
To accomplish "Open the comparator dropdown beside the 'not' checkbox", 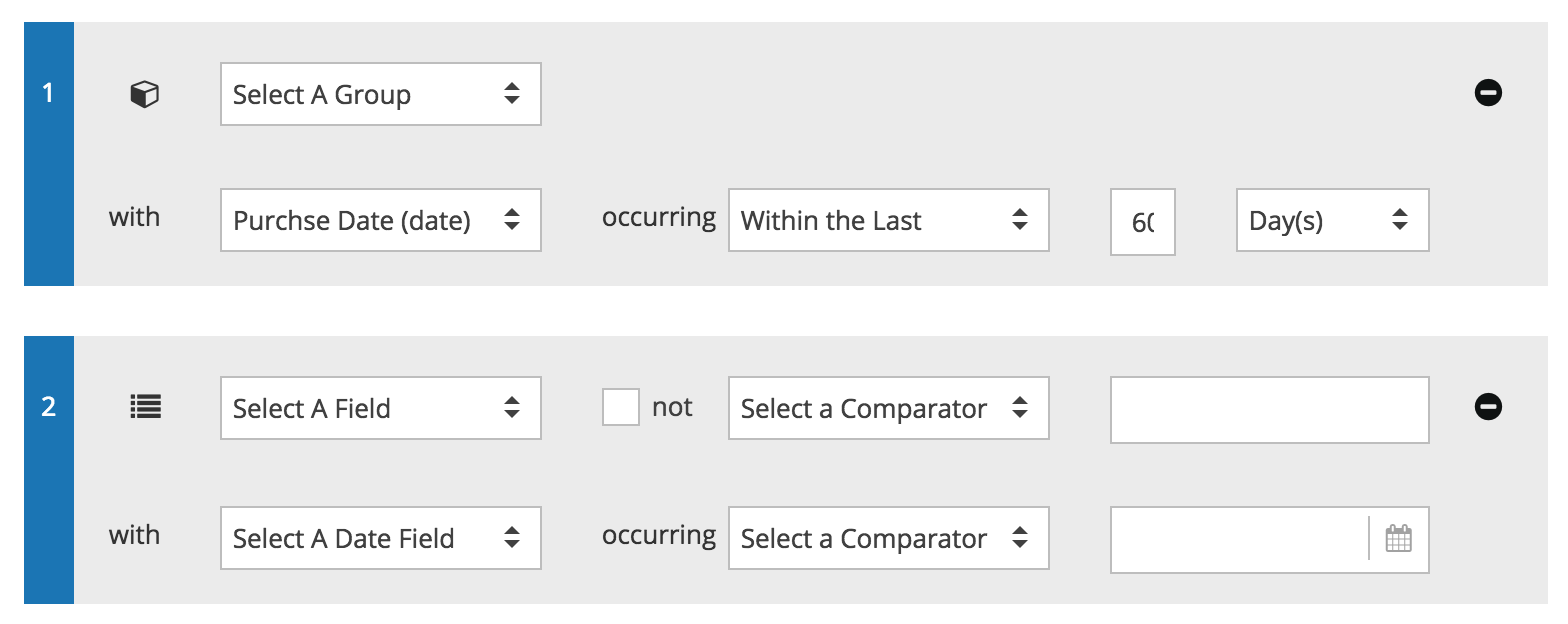I will (x=888, y=408).
